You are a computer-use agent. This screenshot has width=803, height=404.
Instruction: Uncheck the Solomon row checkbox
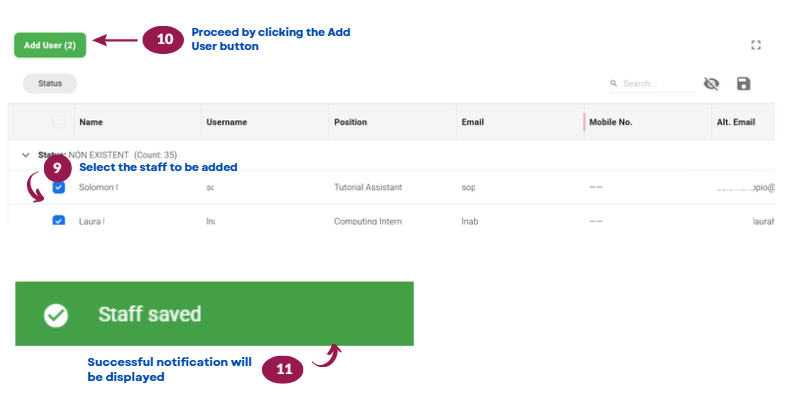point(59,187)
